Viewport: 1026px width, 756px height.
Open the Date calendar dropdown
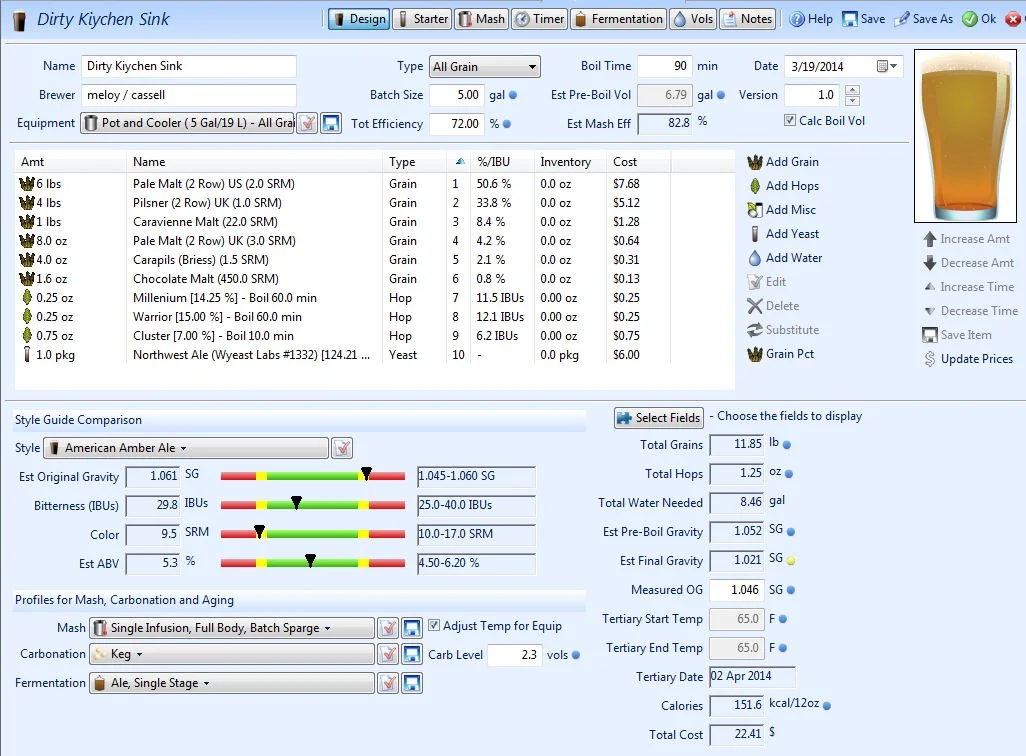888,66
